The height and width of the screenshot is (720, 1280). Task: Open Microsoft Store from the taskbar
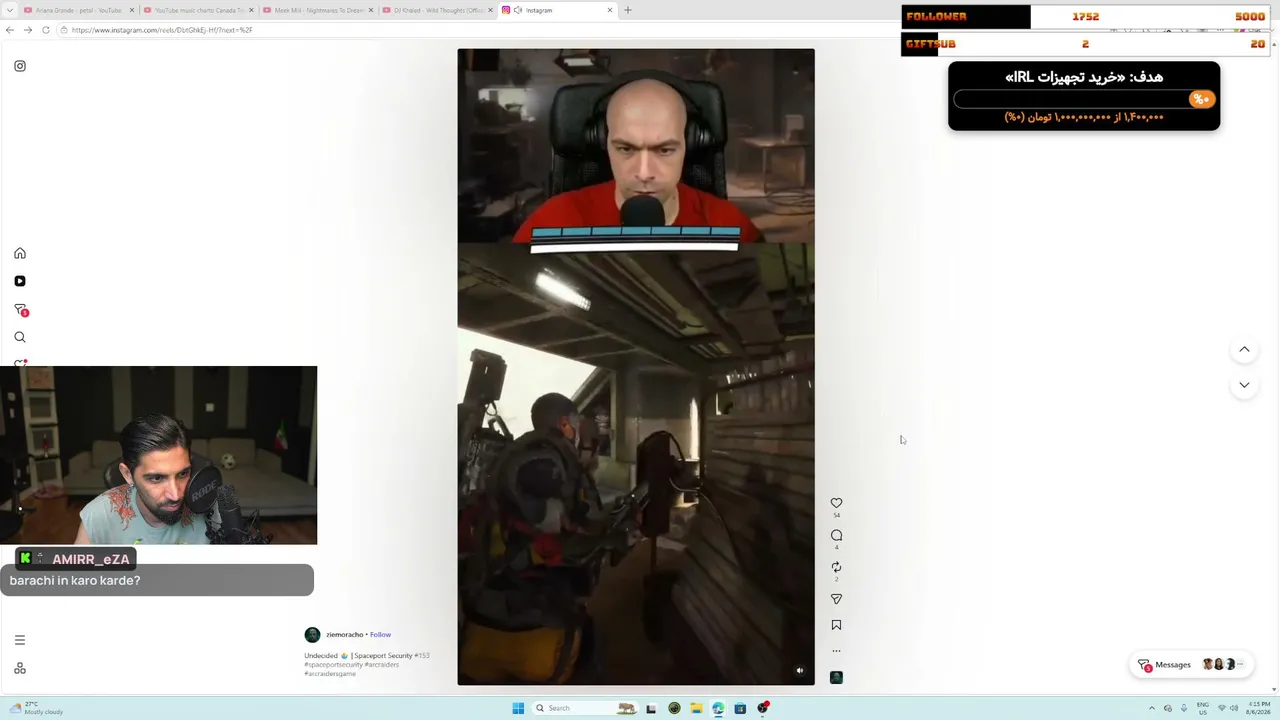(x=740, y=708)
